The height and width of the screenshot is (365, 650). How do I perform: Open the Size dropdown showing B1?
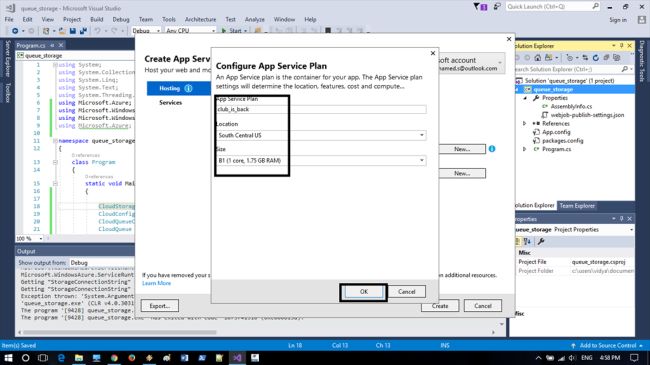point(321,161)
